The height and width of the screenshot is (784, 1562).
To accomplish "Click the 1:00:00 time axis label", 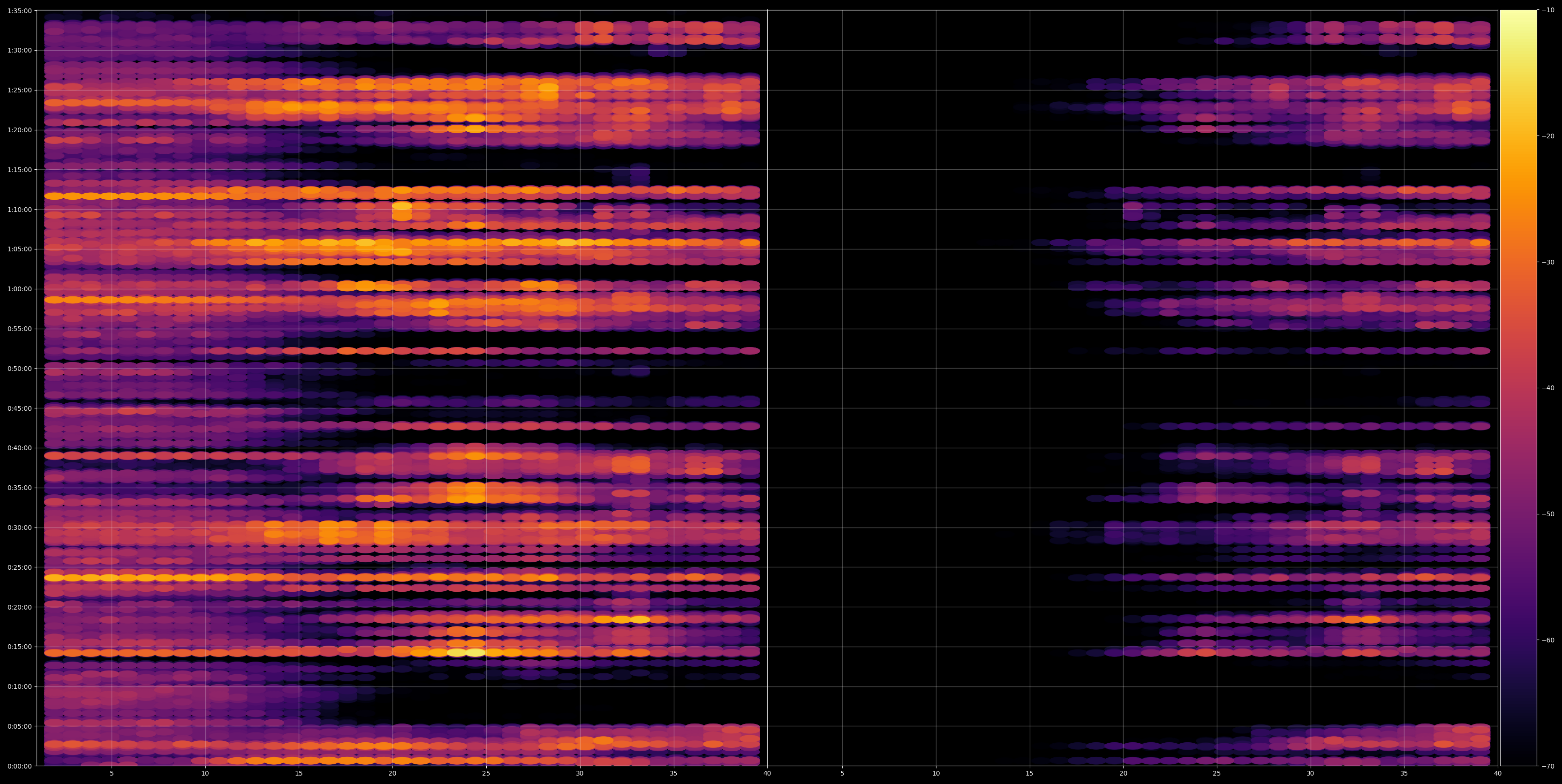I will click(x=20, y=289).
